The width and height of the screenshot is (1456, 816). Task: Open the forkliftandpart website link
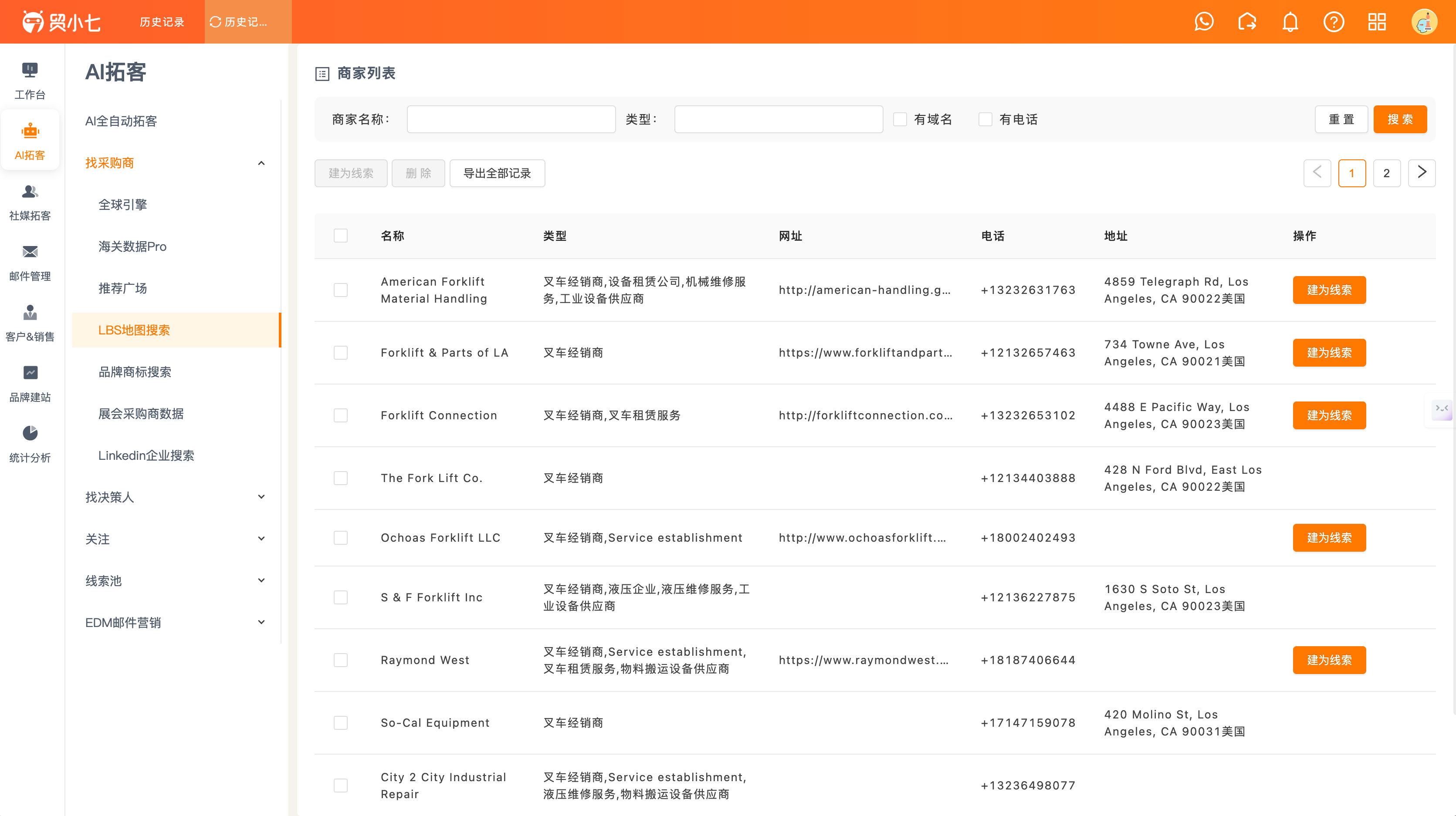pos(865,353)
